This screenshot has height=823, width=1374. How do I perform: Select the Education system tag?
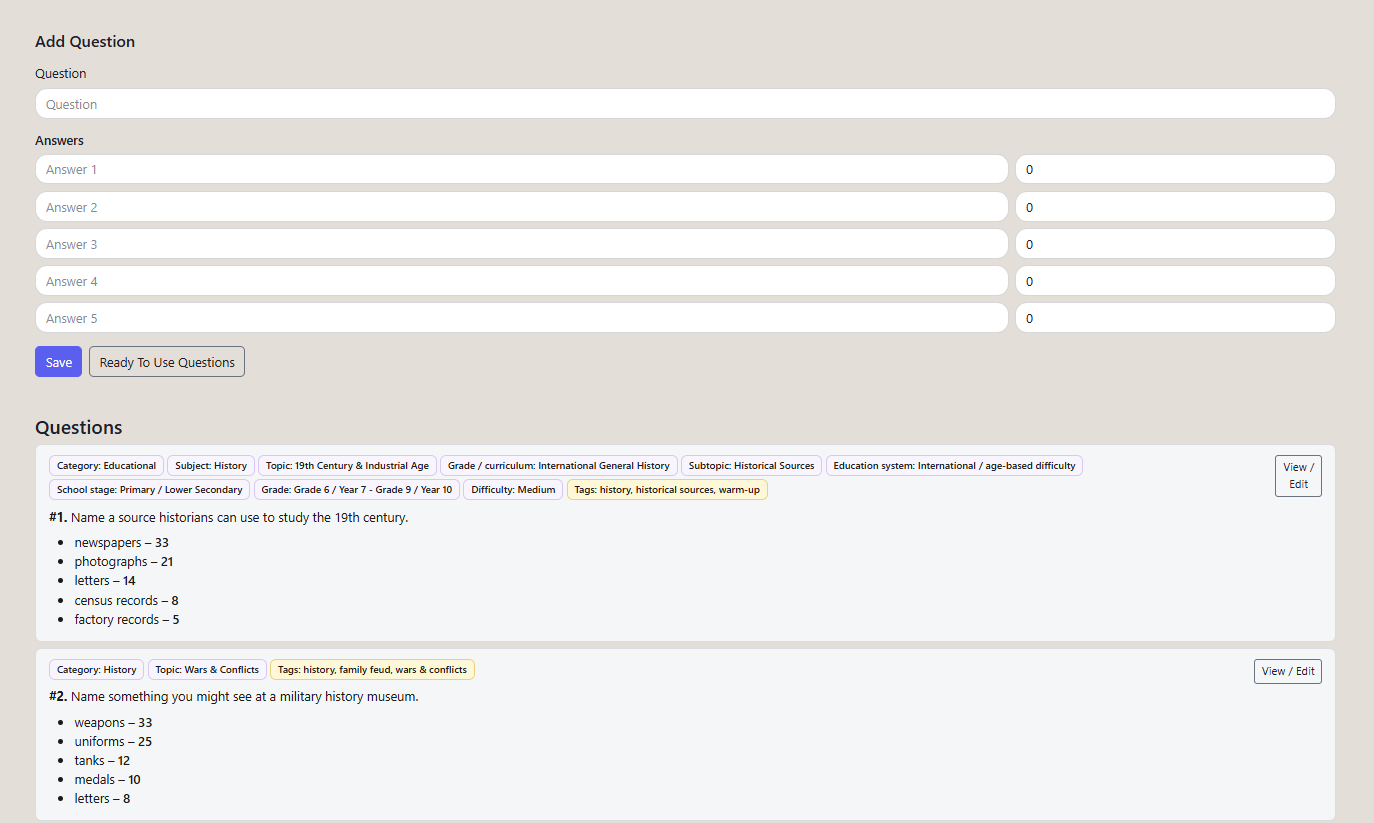pos(954,466)
